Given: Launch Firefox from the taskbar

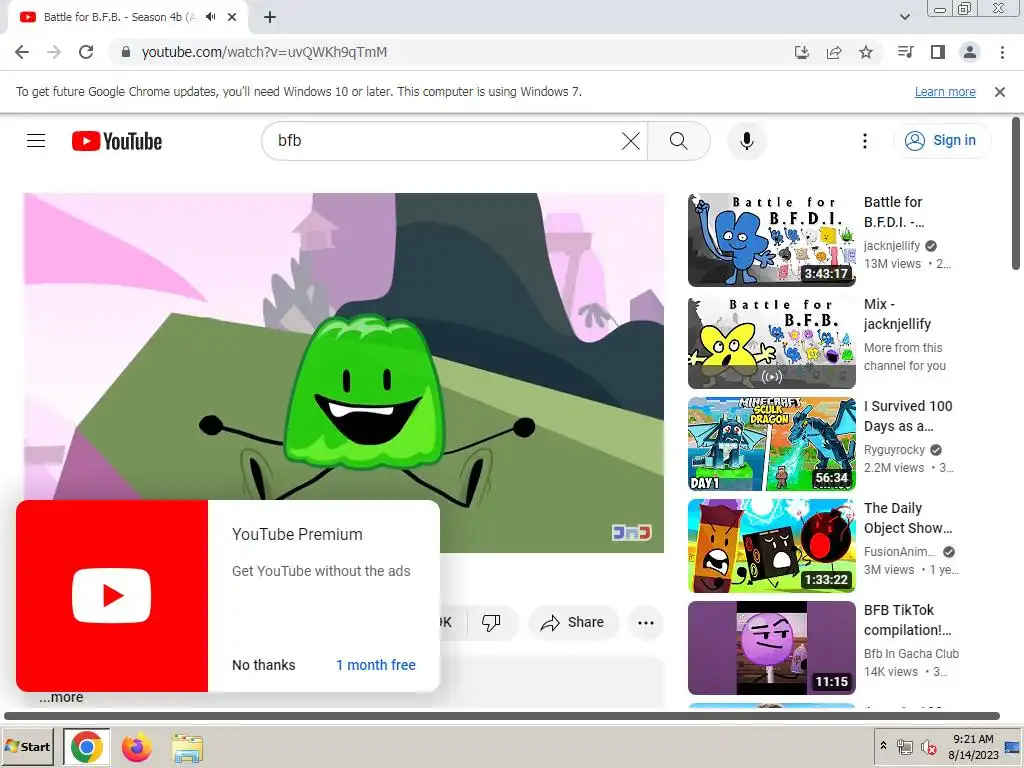Looking at the screenshot, I should click(x=136, y=747).
